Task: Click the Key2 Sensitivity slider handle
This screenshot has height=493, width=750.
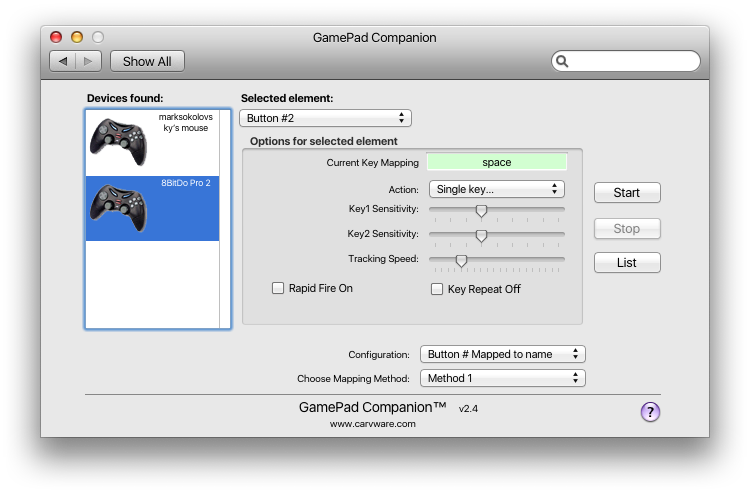Action: tap(481, 236)
